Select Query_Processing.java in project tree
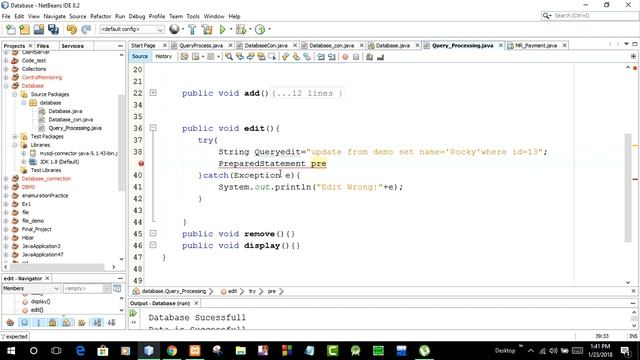Image resolution: width=640 pixels, height=360 pixels. tap(75, 128)
